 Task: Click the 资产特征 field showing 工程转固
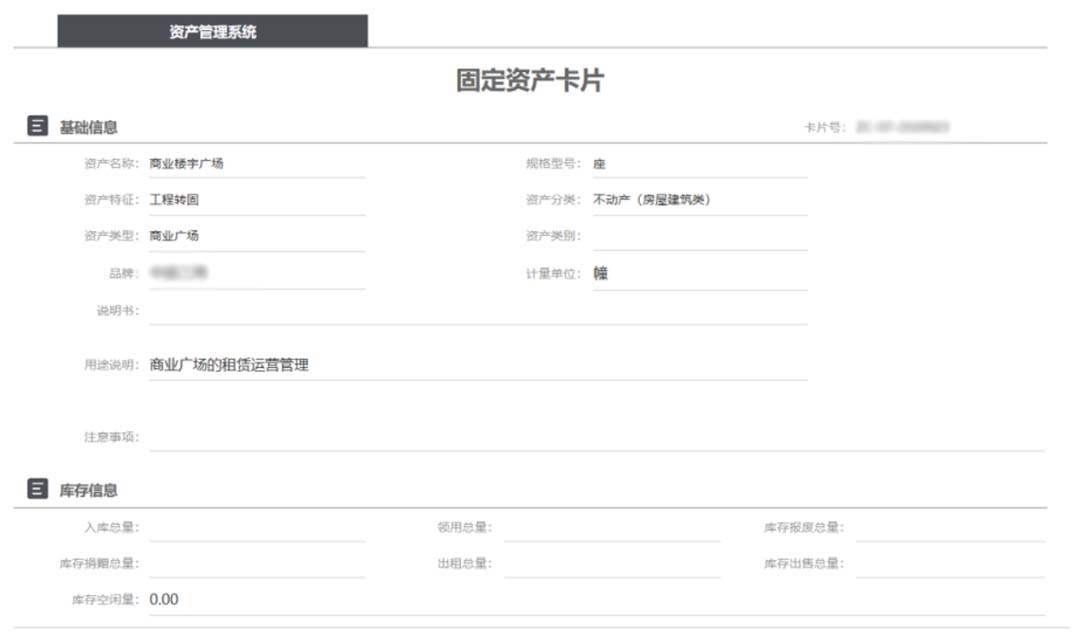coord(257,200)
